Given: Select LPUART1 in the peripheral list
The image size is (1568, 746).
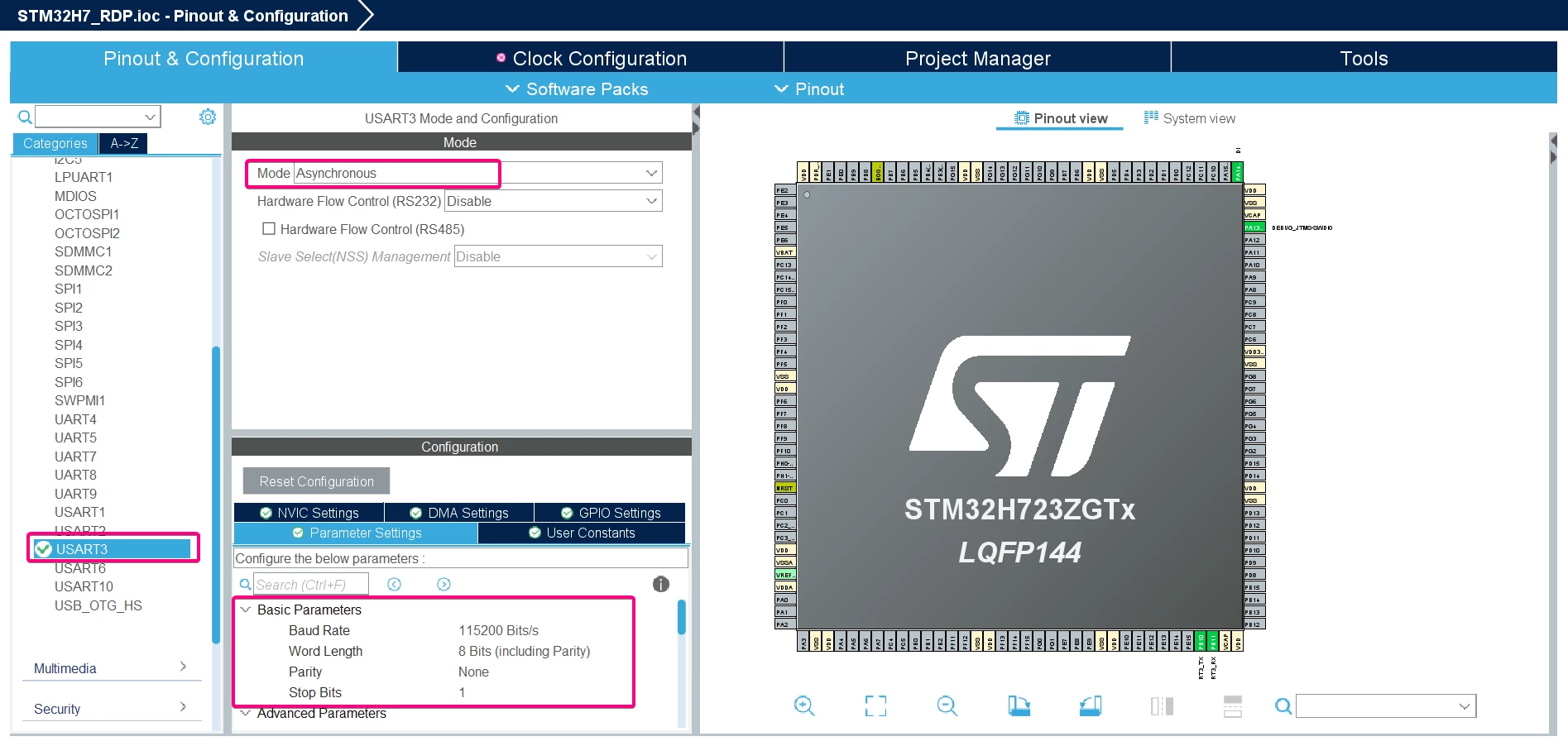Looking at the screenshot, I should point(84,177).
